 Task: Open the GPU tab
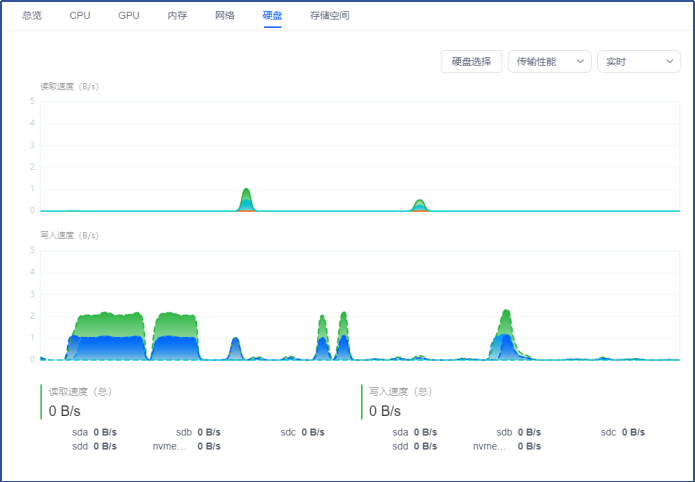click(129, 16)
